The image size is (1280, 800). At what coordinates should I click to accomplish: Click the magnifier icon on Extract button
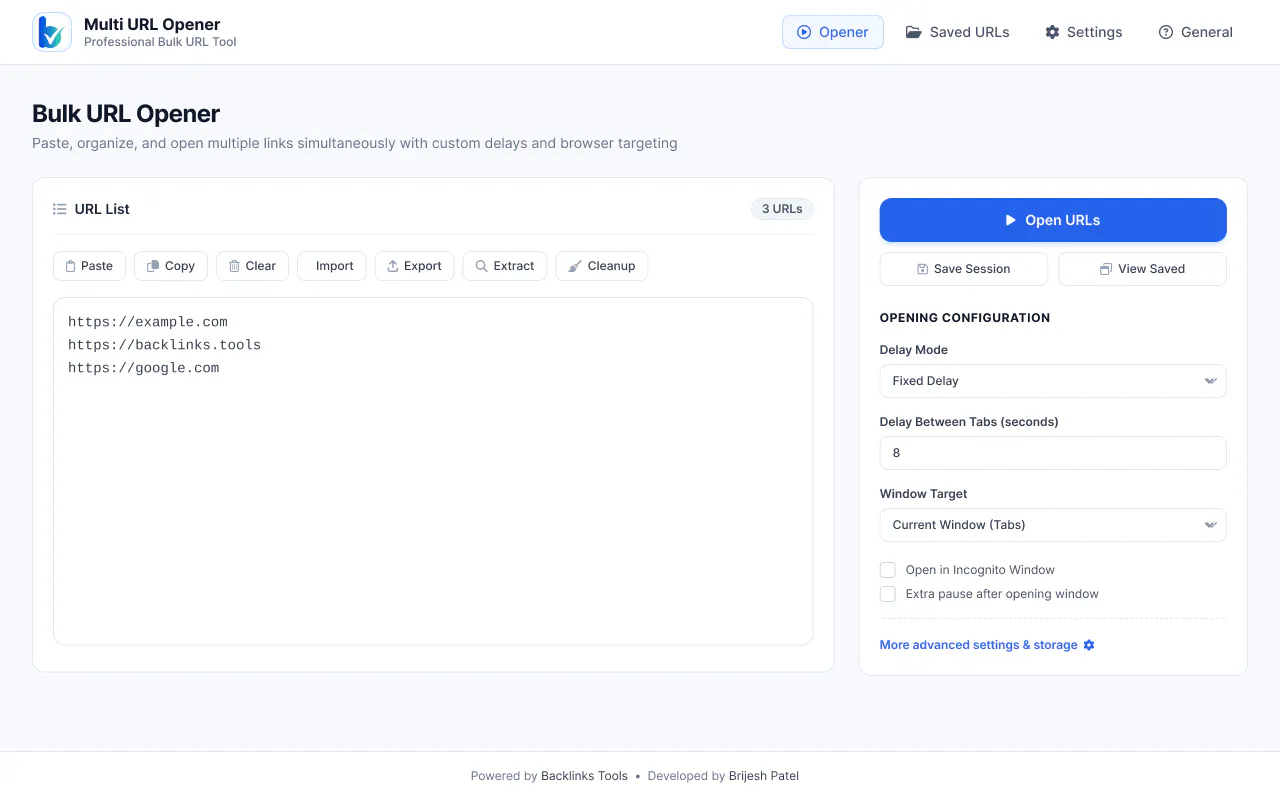point(482,266)
